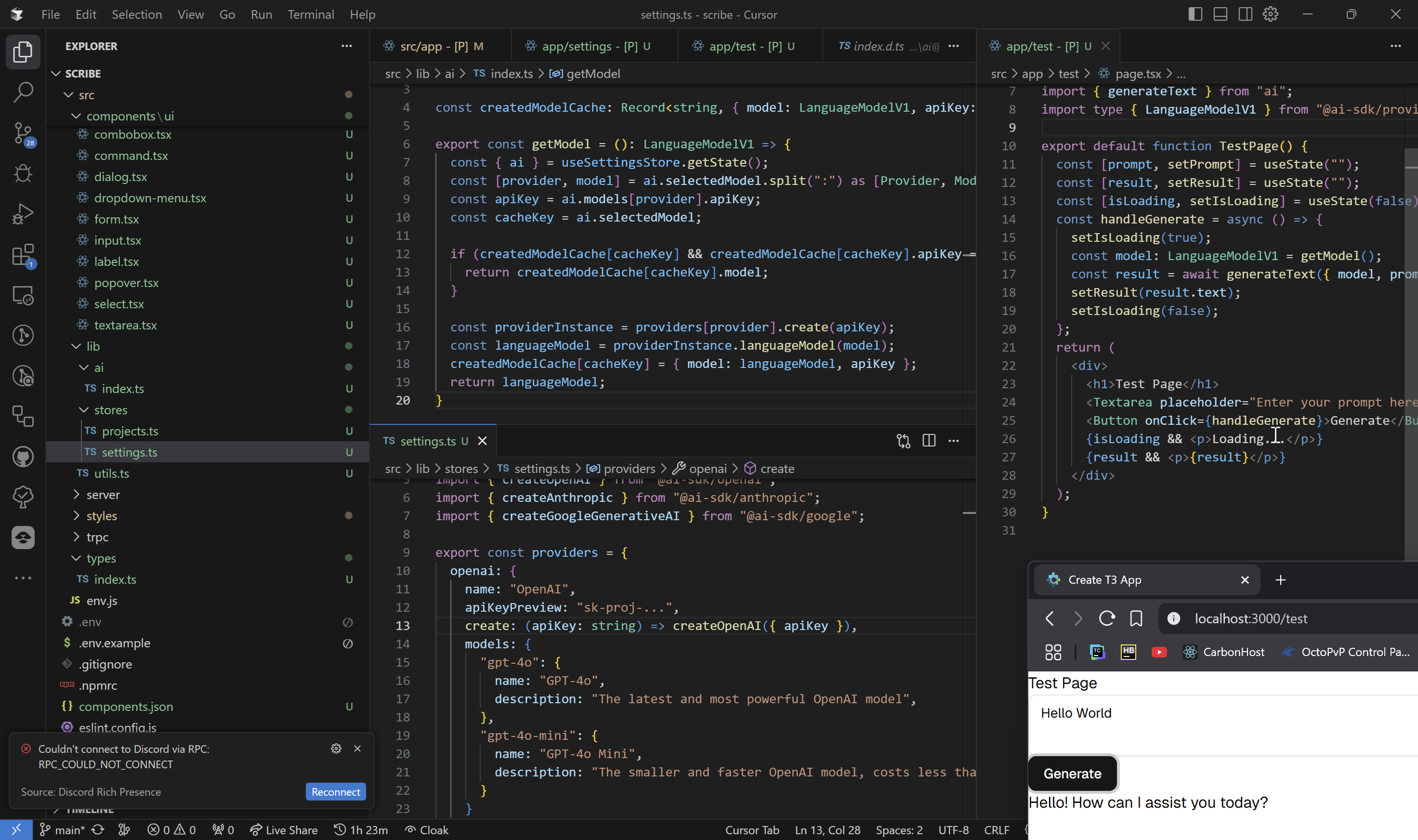Open Explorer views and more actions menu

coord(346,46)
